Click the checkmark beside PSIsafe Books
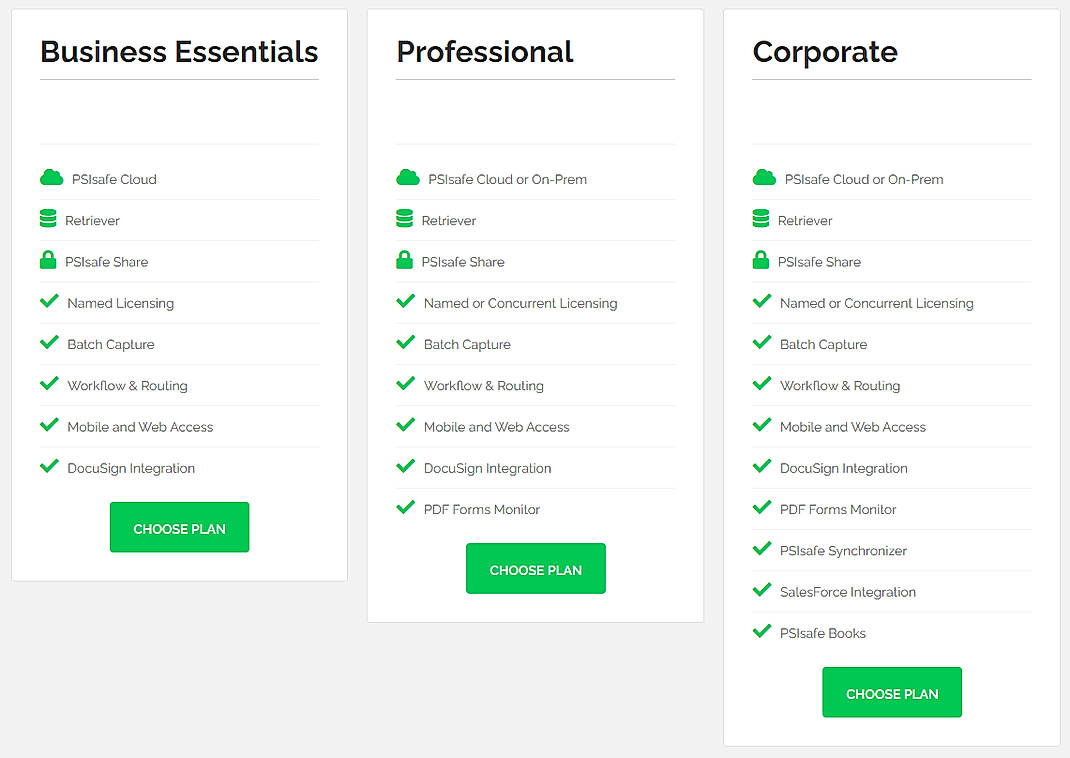Viewport: 1070px width, 758px height. tap(762, 632)
